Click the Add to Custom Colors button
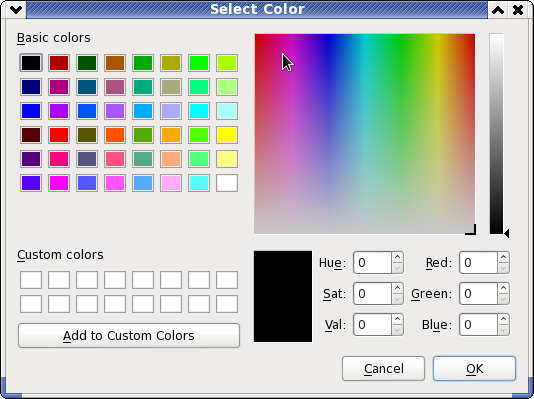Viewport: 534px width, 399px height. click(129, 336)
